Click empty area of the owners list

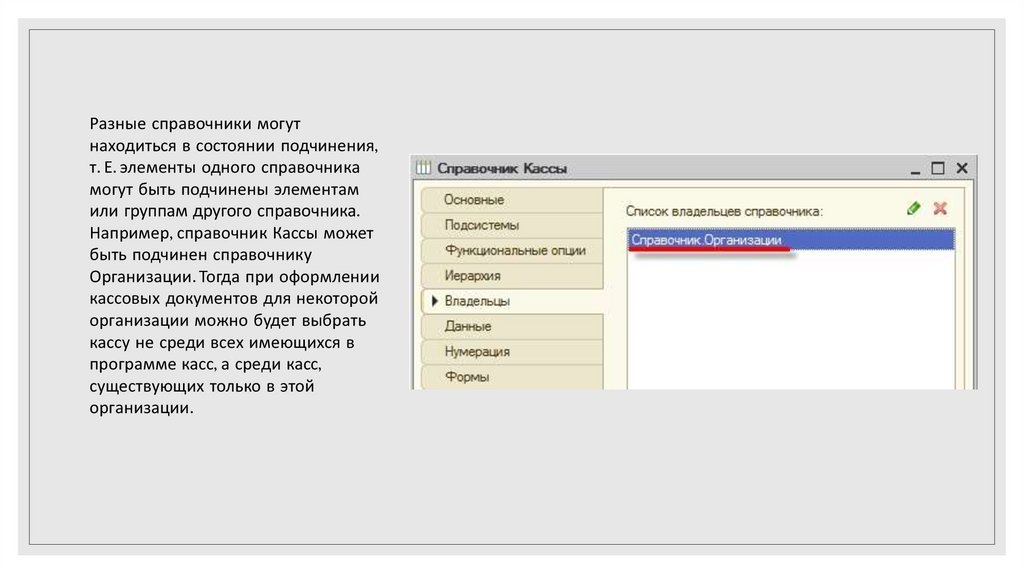(790, 320)
